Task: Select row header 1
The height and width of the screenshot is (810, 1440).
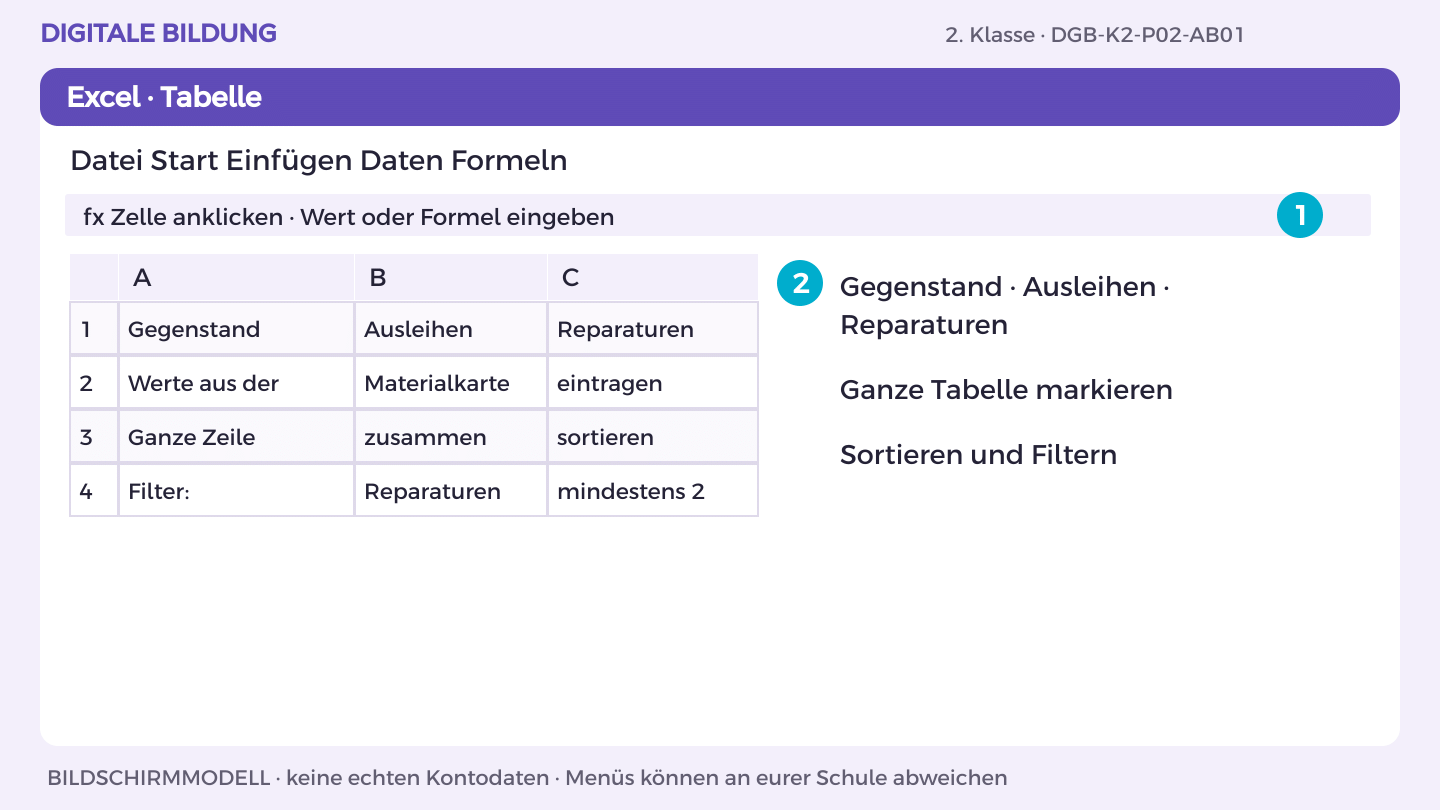Action: coord(94,329)
